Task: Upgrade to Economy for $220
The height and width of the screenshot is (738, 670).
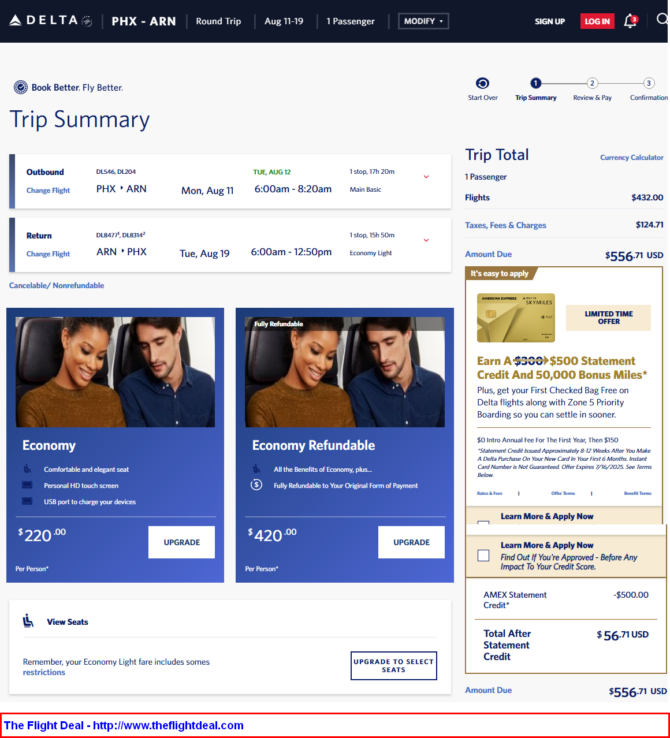Action: [182, 542]
